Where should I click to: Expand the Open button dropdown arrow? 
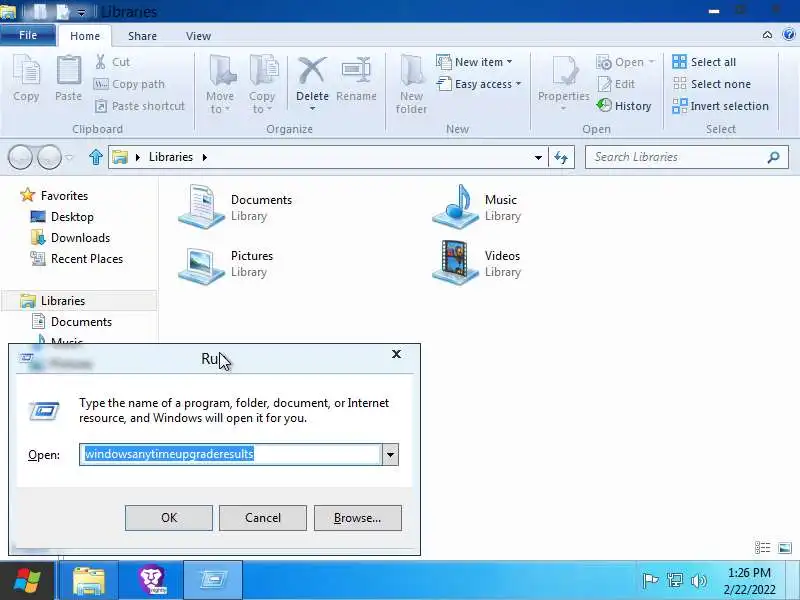[x=652, y=62]
